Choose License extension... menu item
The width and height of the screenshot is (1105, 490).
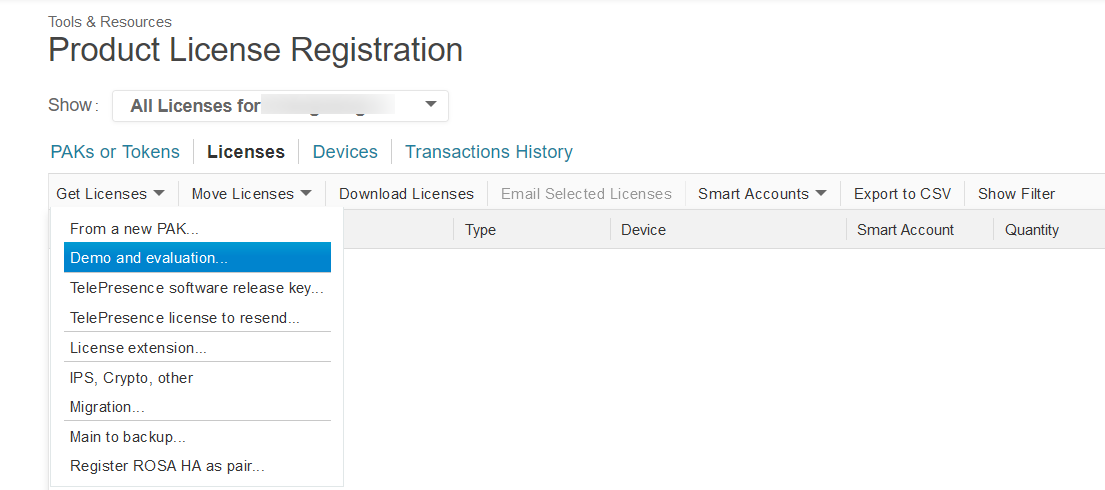[197, 348]
